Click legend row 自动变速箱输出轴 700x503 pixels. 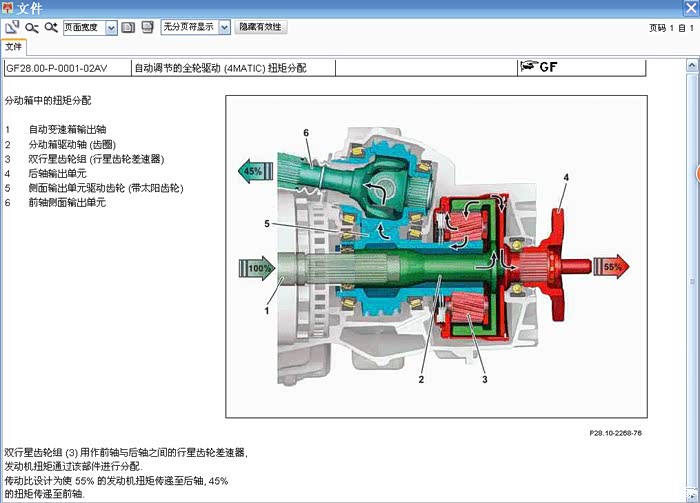coord(56,129)
